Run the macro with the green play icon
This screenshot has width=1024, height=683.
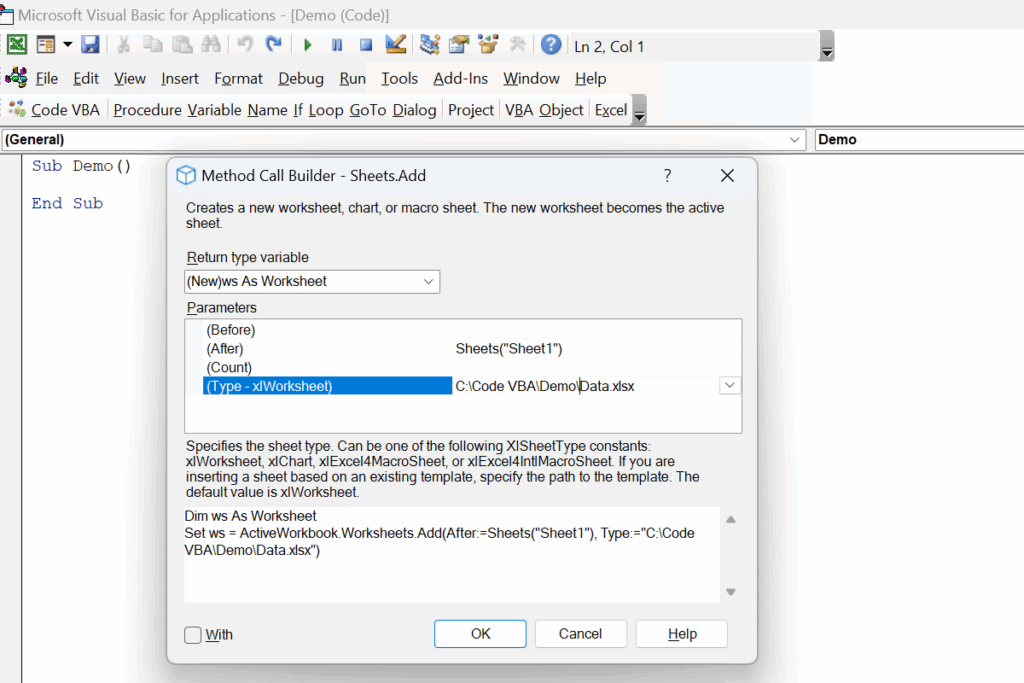point(307,44)
